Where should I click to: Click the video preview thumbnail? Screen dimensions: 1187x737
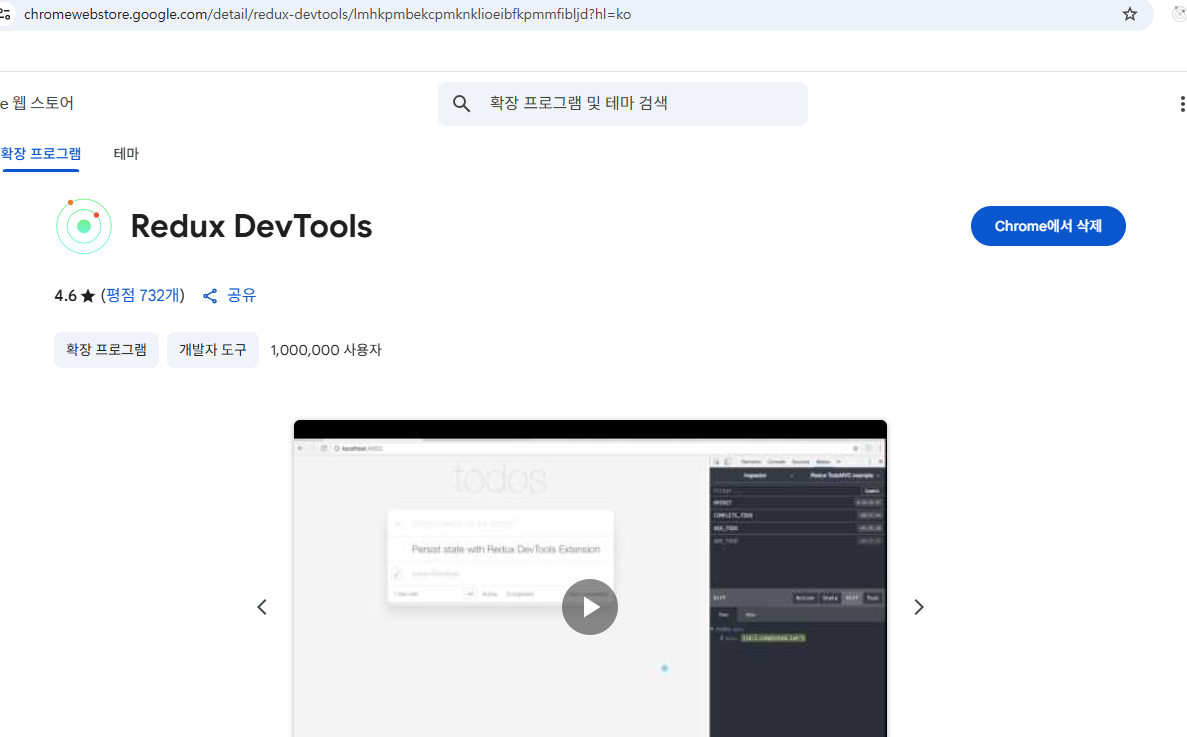[590, 579]
